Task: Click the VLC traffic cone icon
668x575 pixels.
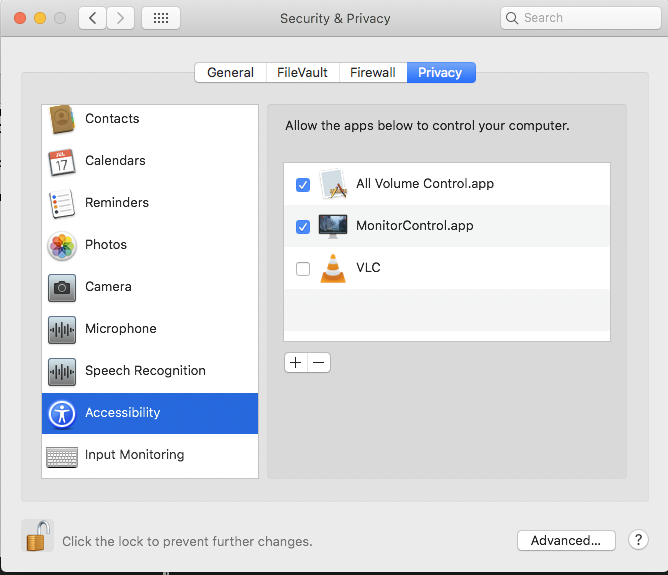Action: click(333, 268)
